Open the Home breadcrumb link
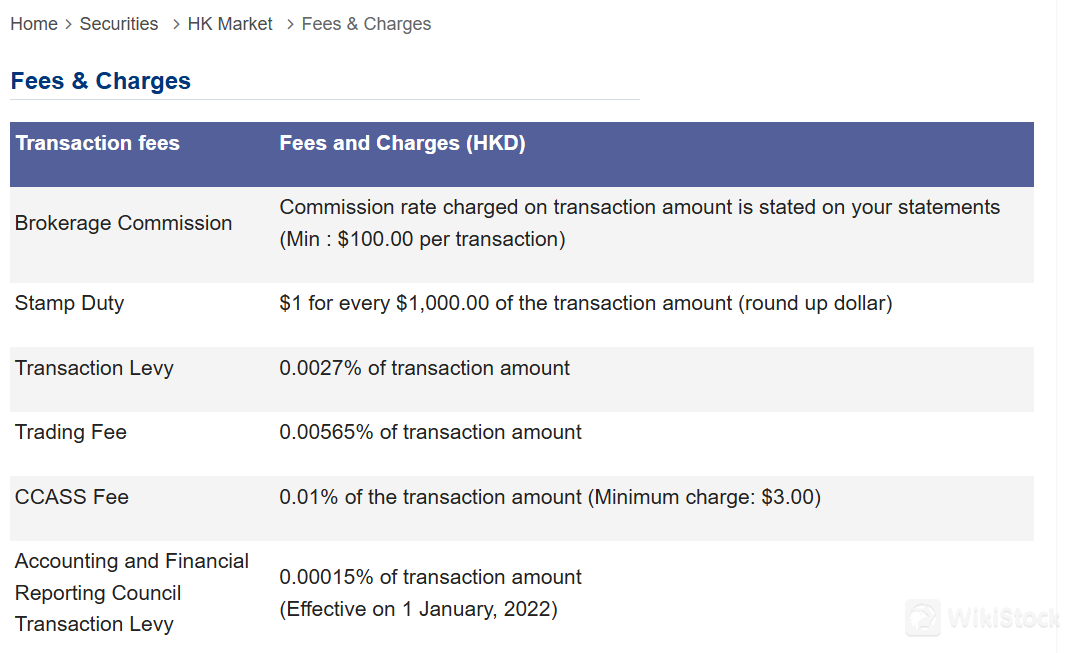Image resolution: width=1070 pixels, height=653 pixels. pyautogui.click(x=33, y=23)
